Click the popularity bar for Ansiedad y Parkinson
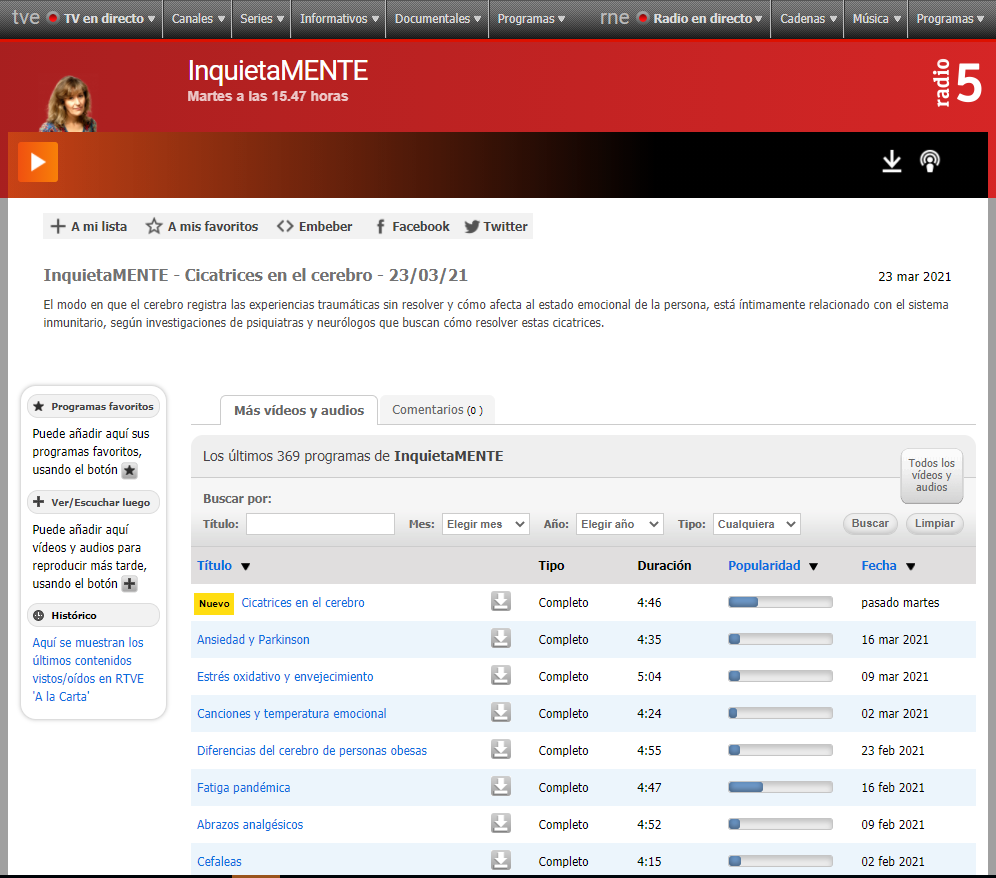Viewport: 996px width, 878px height. 780,639
